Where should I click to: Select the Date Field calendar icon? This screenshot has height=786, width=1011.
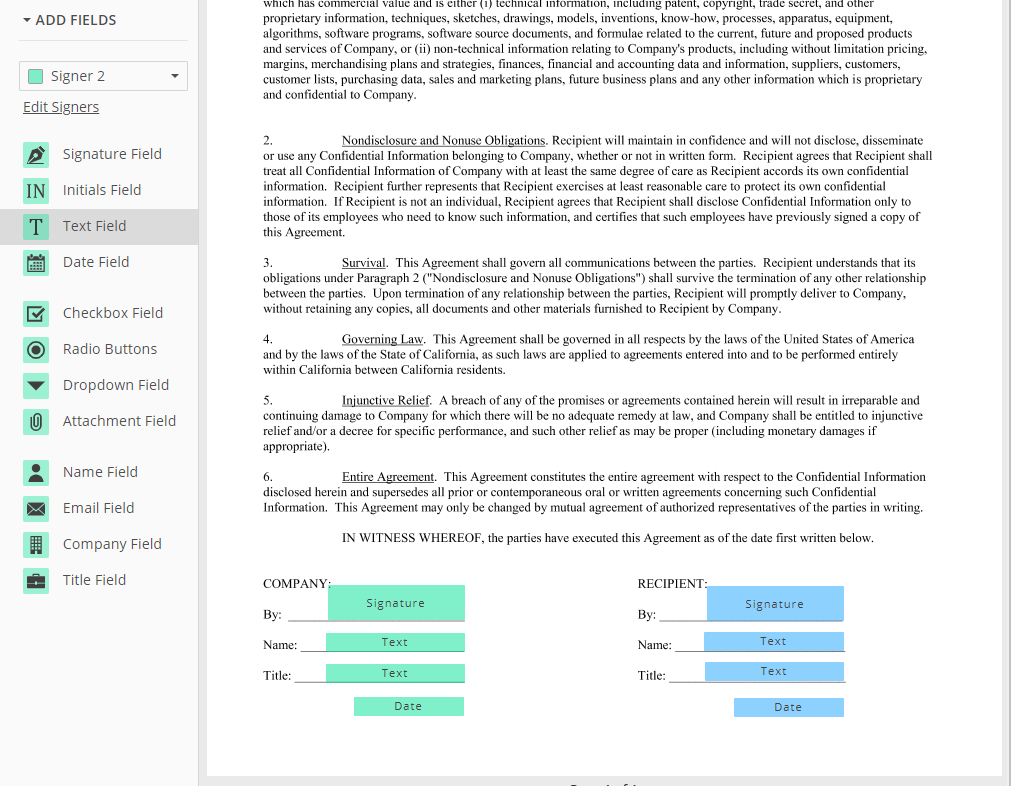[36, 263]
